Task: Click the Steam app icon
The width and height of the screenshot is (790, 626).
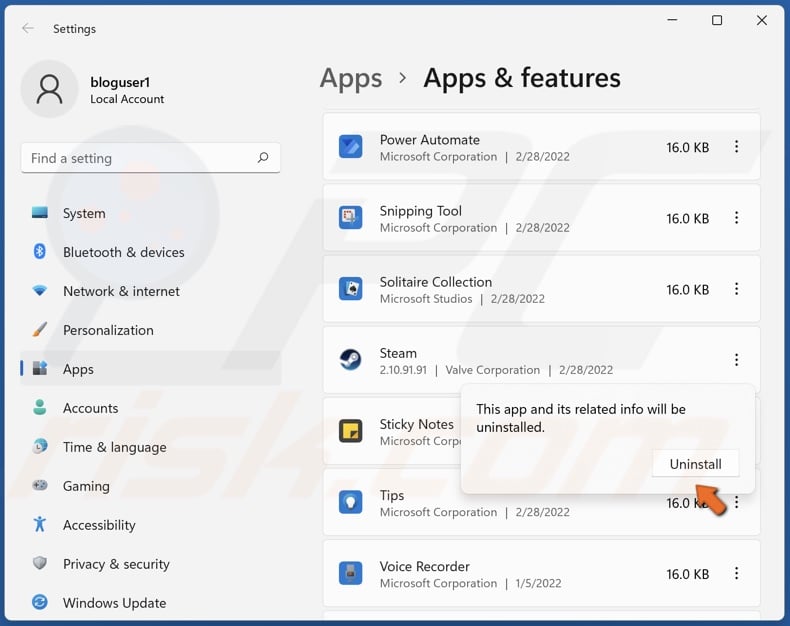Action: point(350,360)
